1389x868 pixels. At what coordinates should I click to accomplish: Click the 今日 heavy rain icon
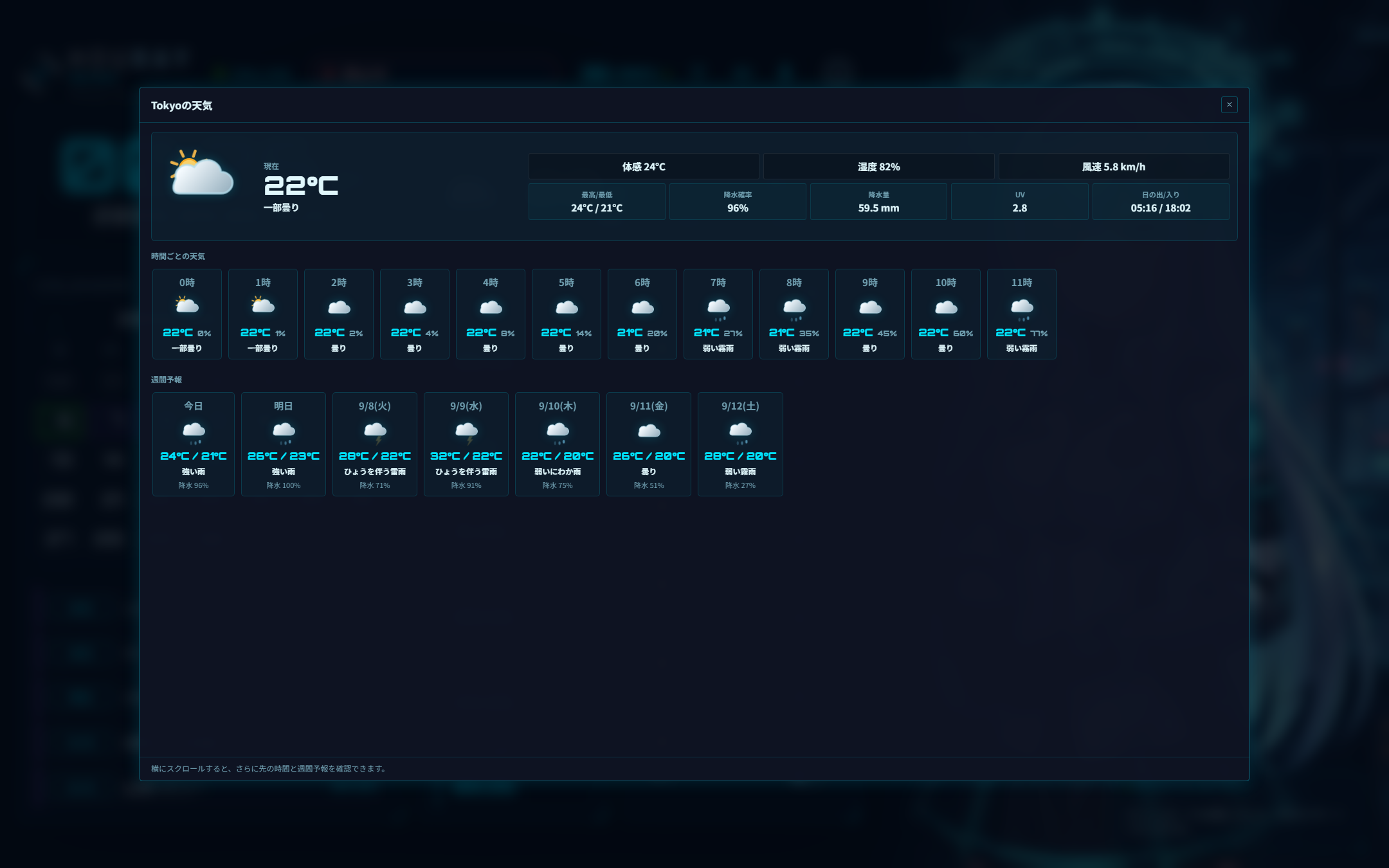pos(194,433)
